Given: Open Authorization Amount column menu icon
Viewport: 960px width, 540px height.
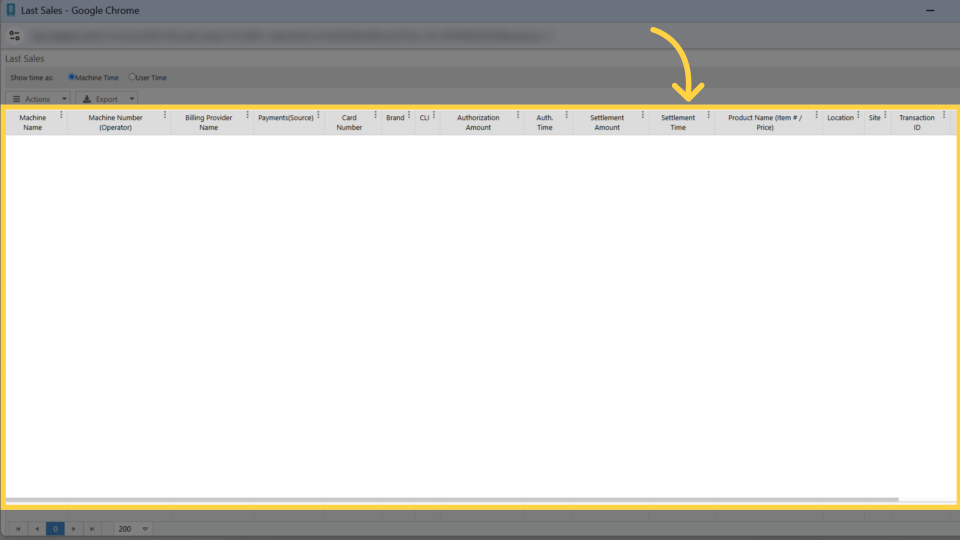Looking at the screenshot, I should click(517, 115).
